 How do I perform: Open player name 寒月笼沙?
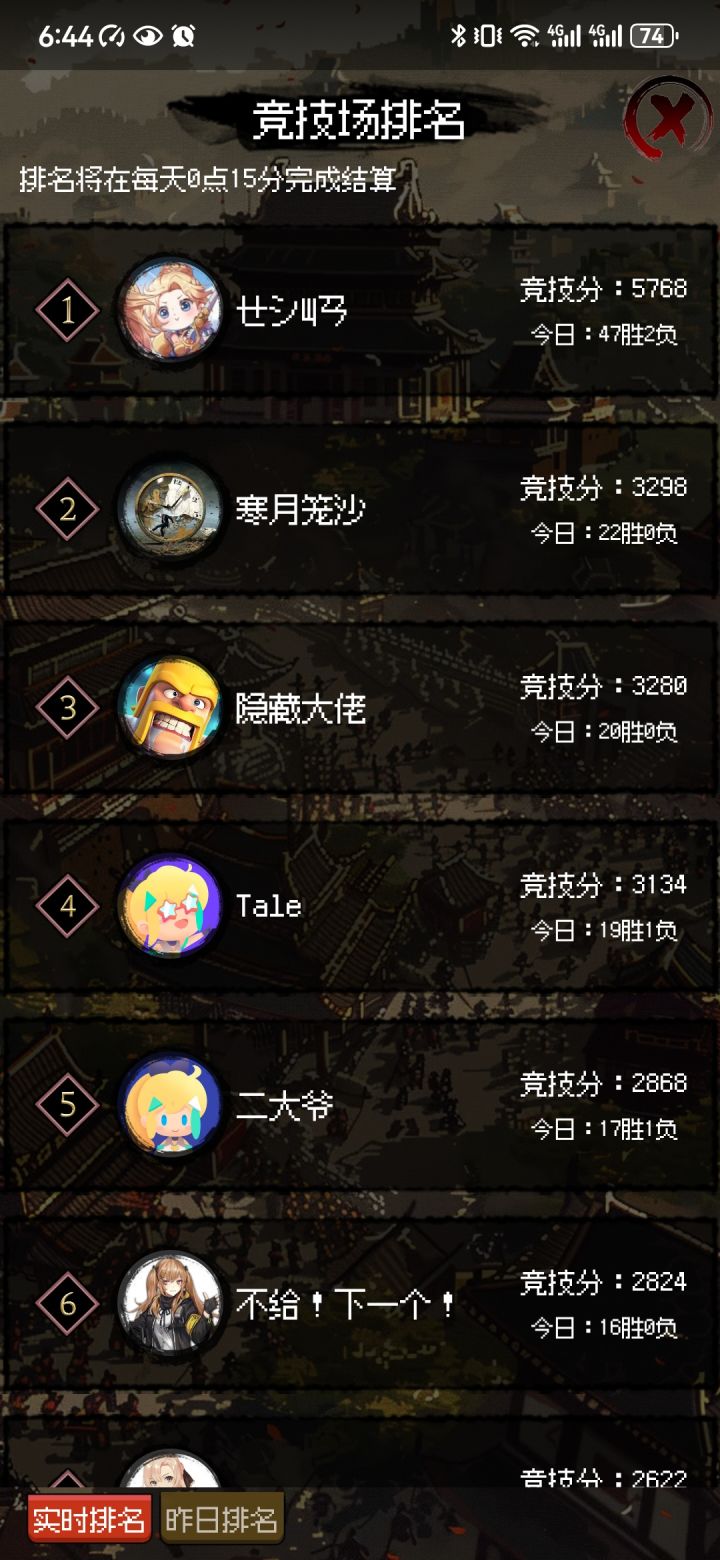[300, 510]
